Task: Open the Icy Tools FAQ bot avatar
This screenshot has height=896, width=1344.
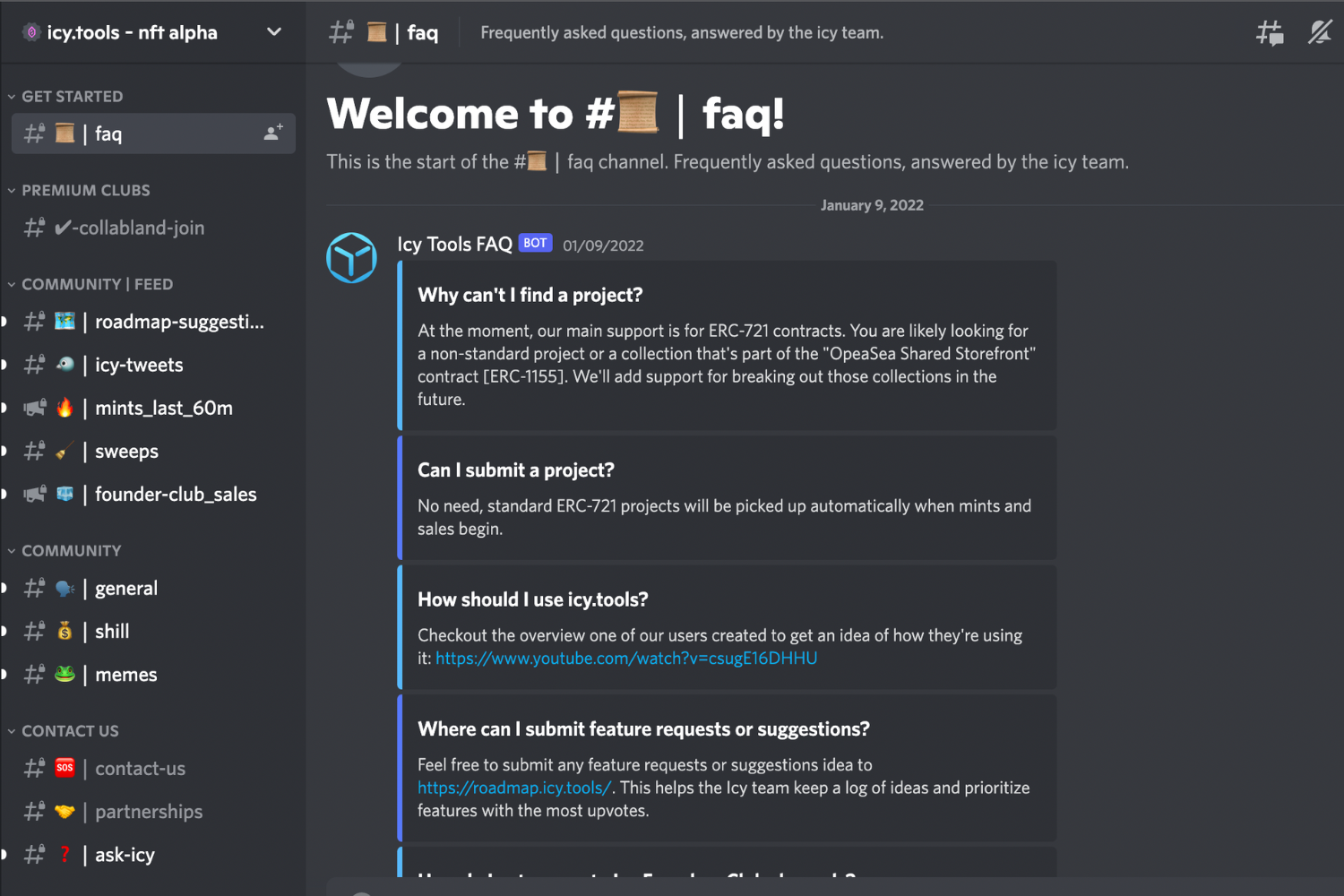Action: click(351, 258)
